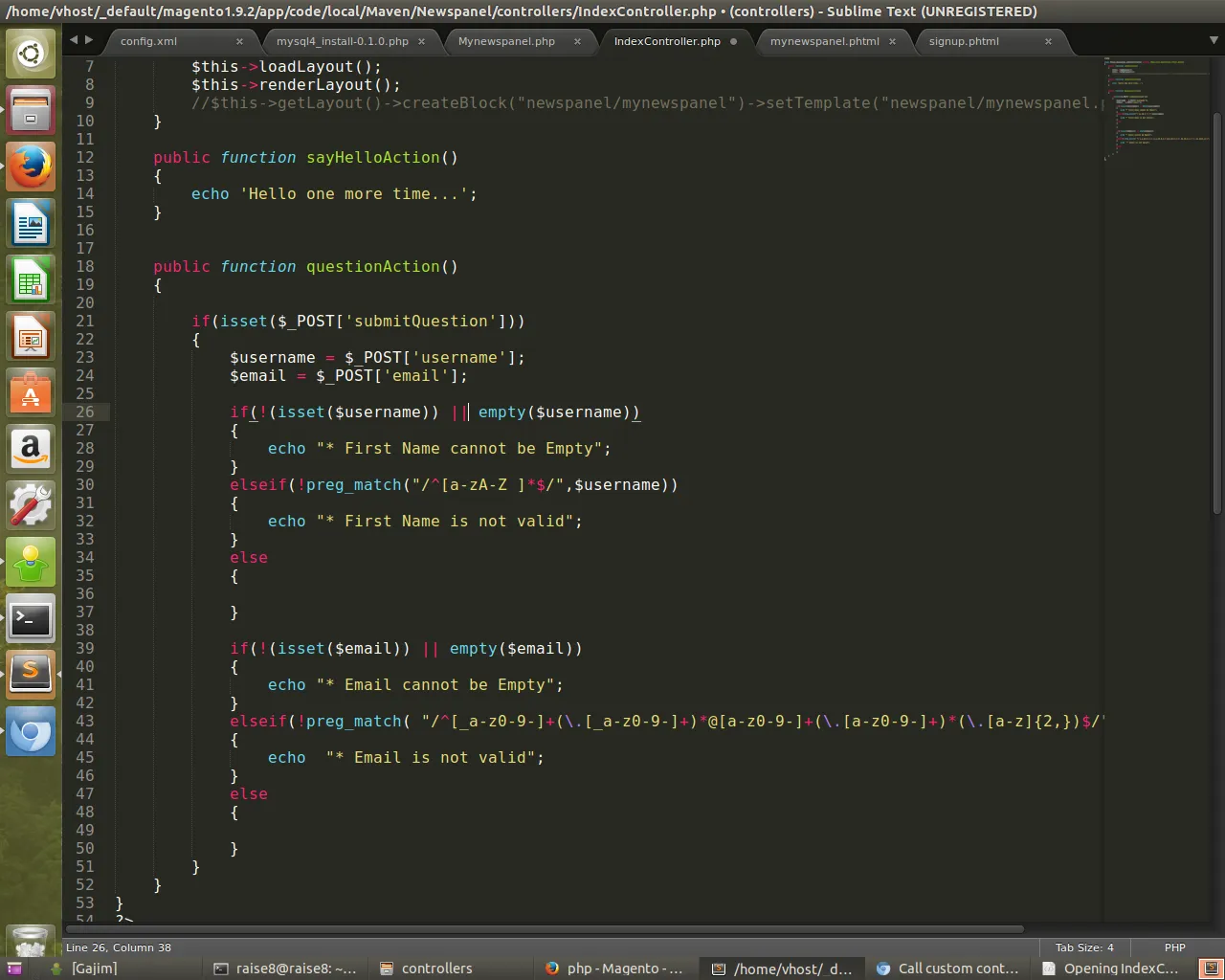Click the horizontal scrollbar of the editor
The image size is (1225, 980).
tap(546, 928)
